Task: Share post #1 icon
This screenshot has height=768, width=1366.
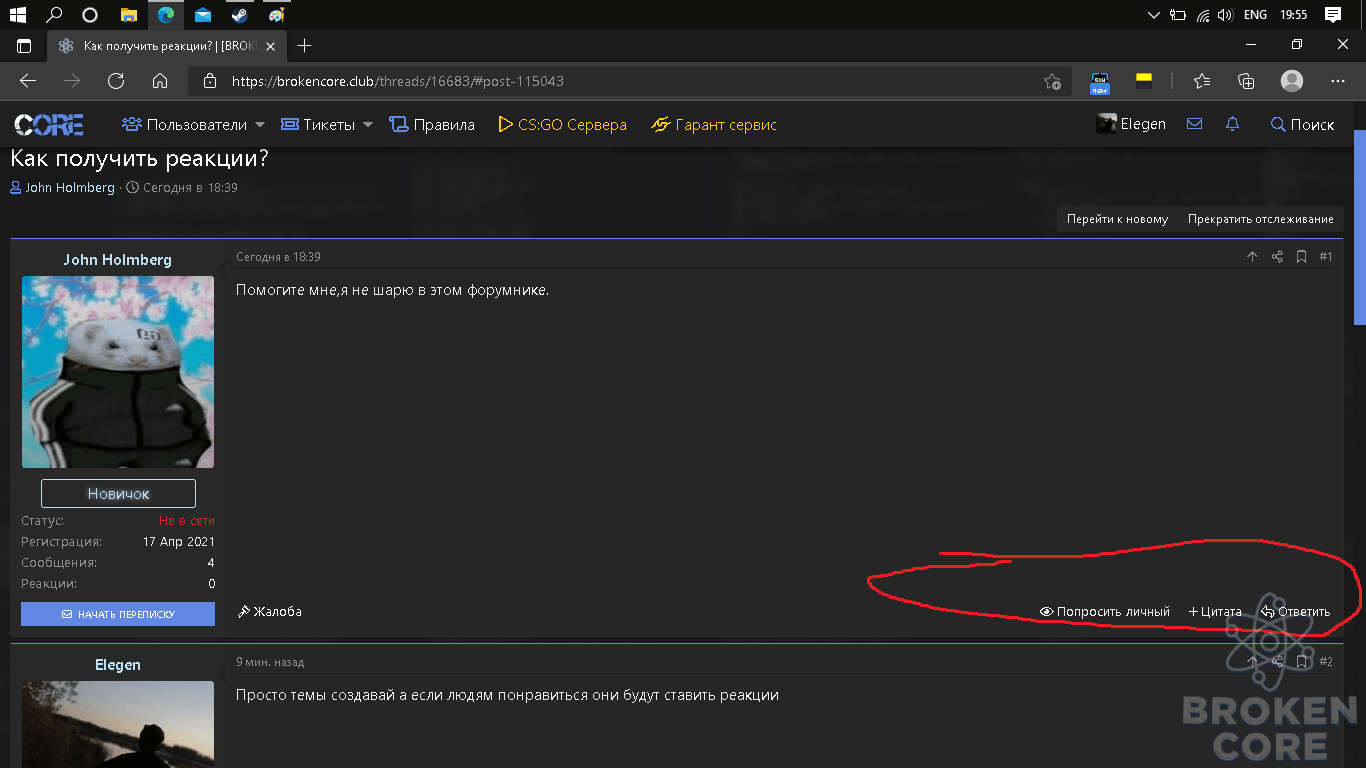Action: click(1277, 257)
